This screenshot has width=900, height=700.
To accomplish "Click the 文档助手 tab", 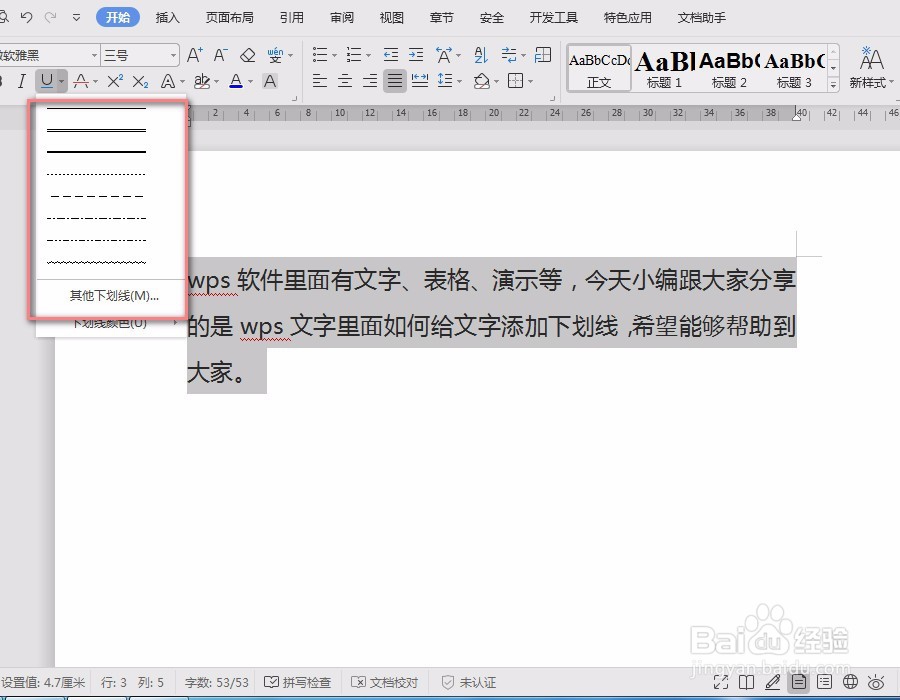I will pyautogui.click(x=701, y=18).
